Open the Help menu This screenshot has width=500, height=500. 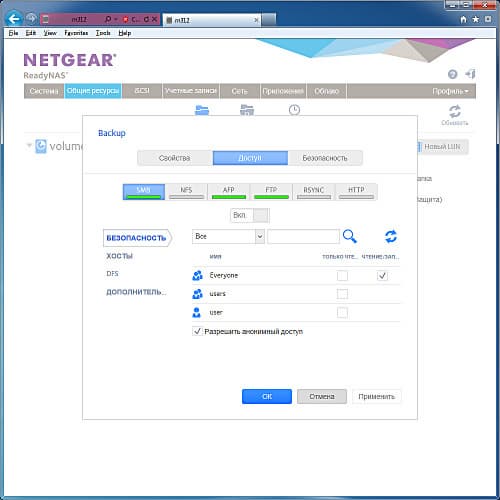pyautogui.click(x=125, y=33)
